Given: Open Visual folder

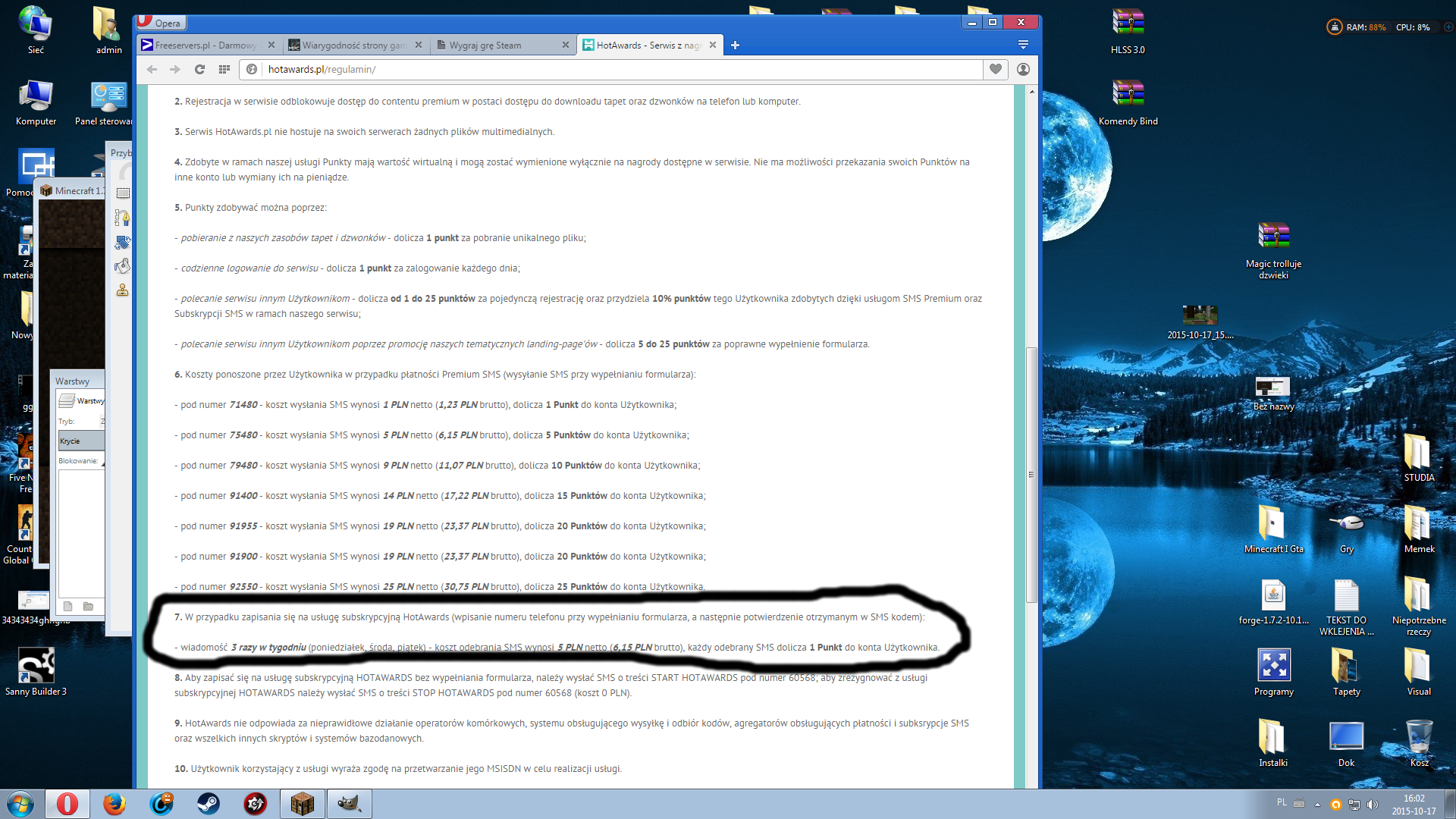Looking at the screenshot, I should 1419,672.
